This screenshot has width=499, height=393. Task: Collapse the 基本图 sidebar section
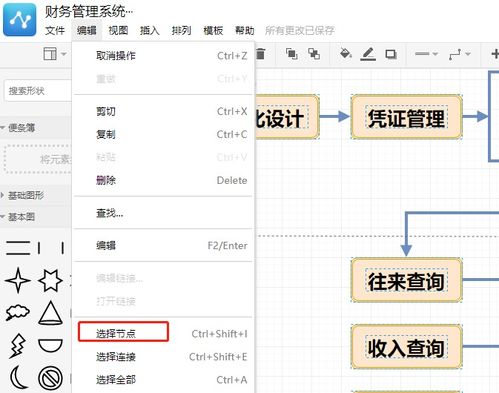click(21, 217)
